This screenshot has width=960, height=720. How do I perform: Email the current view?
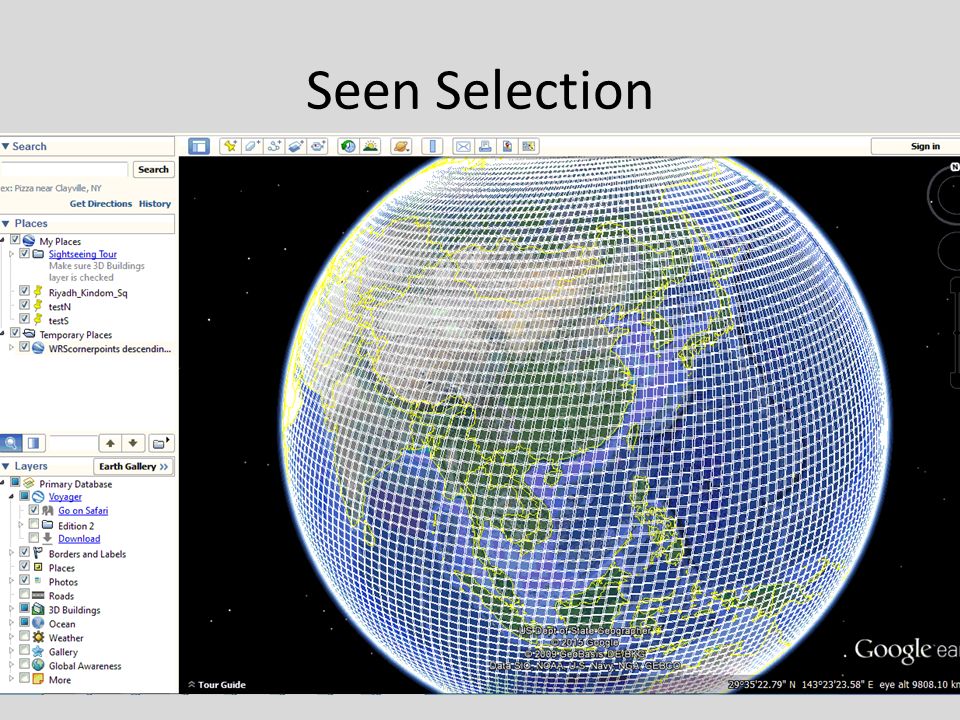click(463, 146)
